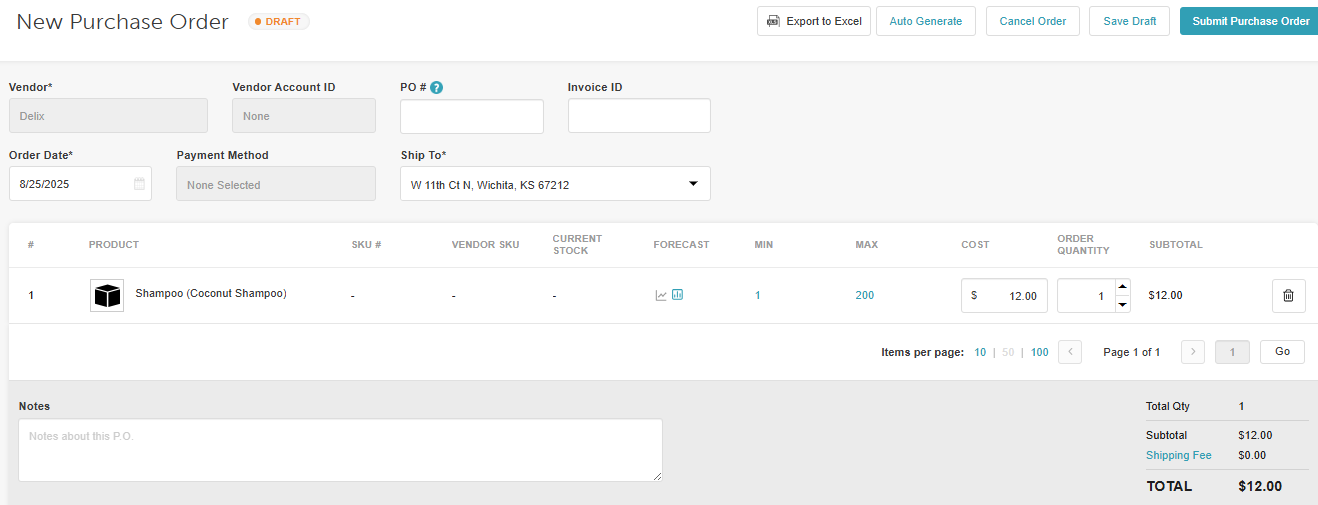Open the Ship To address dropdown
Screen dimensions: 1318x505
pos(555,184)
